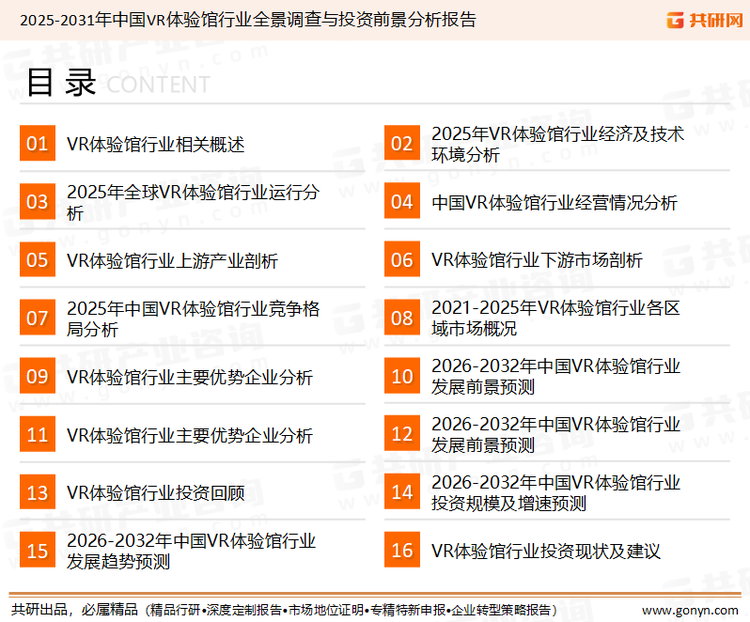Select chapter title 2025年全球VR体验馆行业运行分析

(x=193, y=202)
